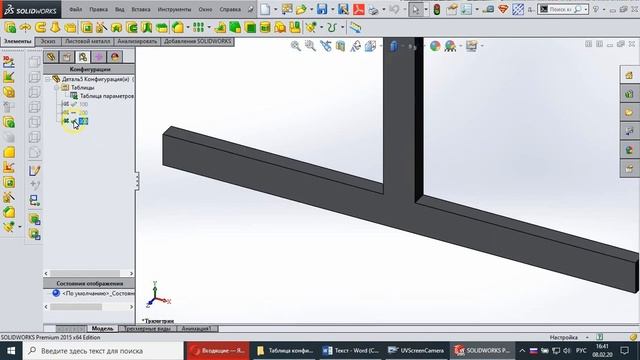Open the Правка menu

pos(98,9)
